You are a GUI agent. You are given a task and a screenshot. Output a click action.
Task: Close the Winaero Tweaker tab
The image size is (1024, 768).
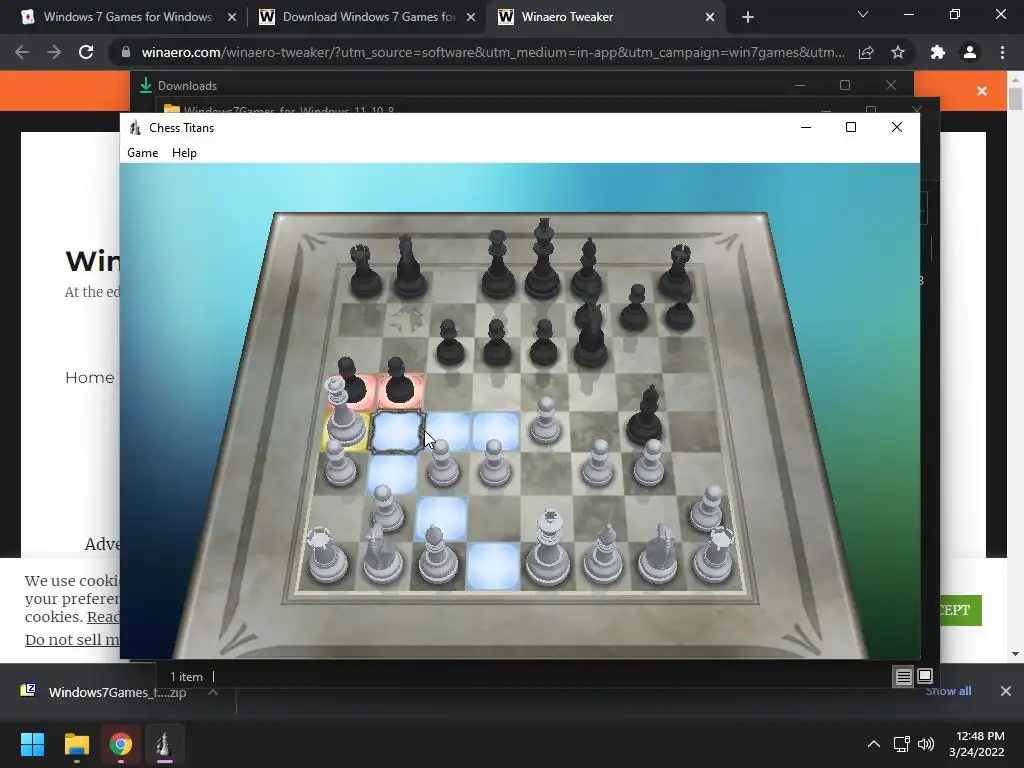pos(710,18)
